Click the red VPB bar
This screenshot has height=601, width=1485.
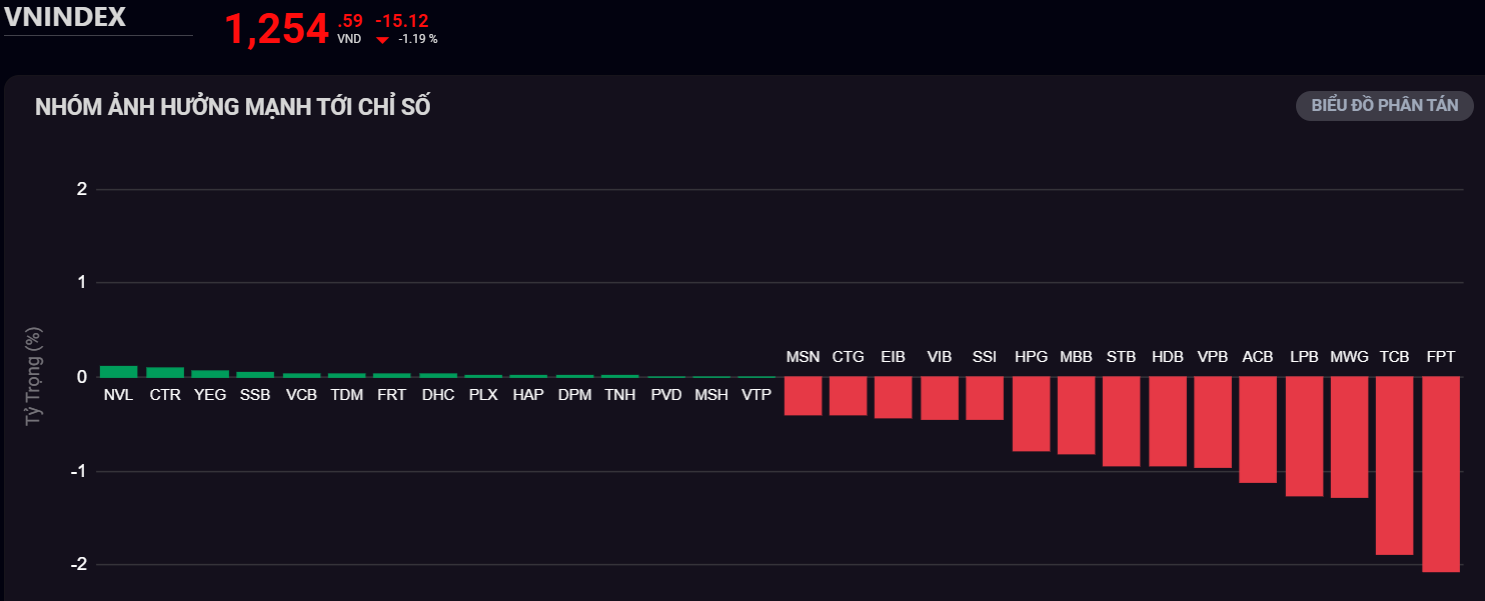click(1213, 422)
